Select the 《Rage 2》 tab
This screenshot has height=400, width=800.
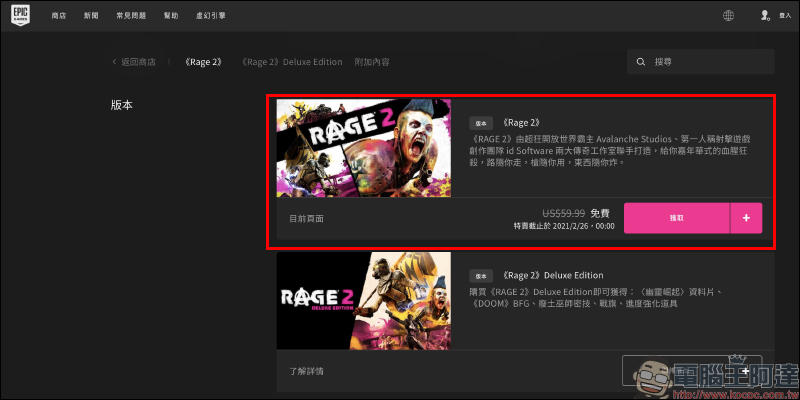pos(204,62)
